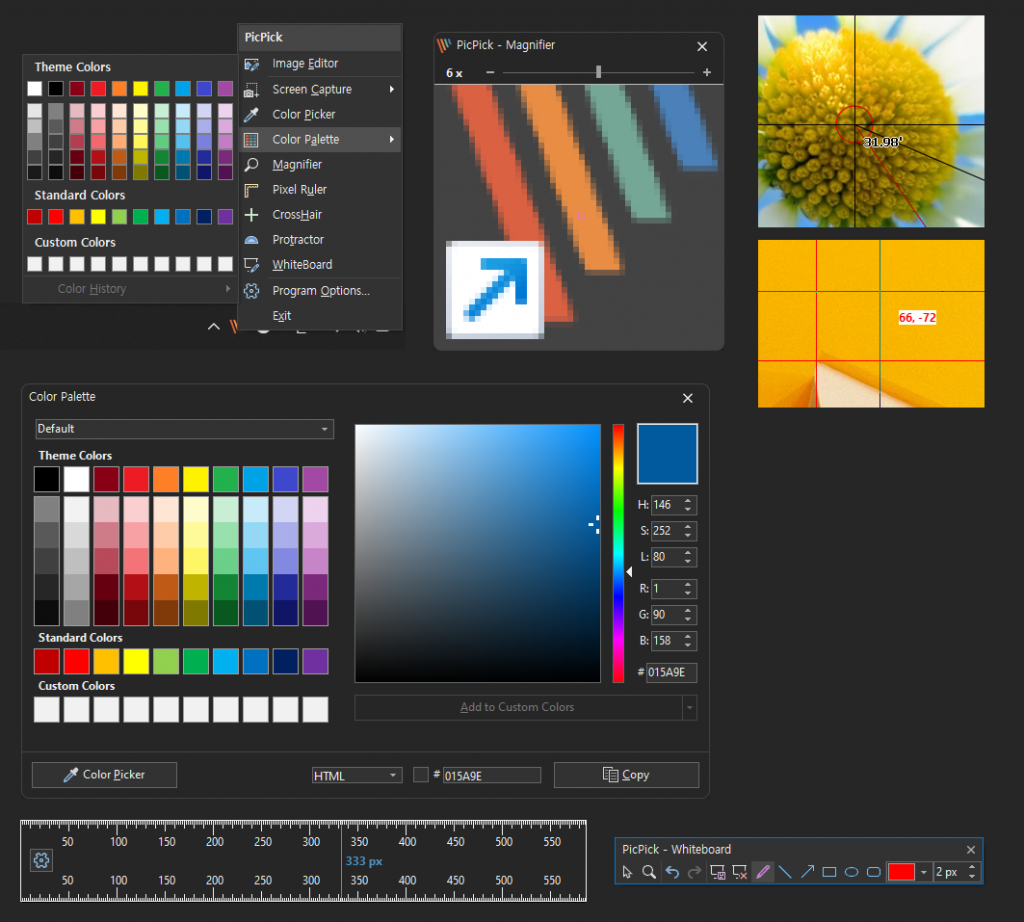Screen dimensions: 1024x922
Task: Open the pixel ruler settings gear
Action: pyautogui.click(x=41, y=860)
